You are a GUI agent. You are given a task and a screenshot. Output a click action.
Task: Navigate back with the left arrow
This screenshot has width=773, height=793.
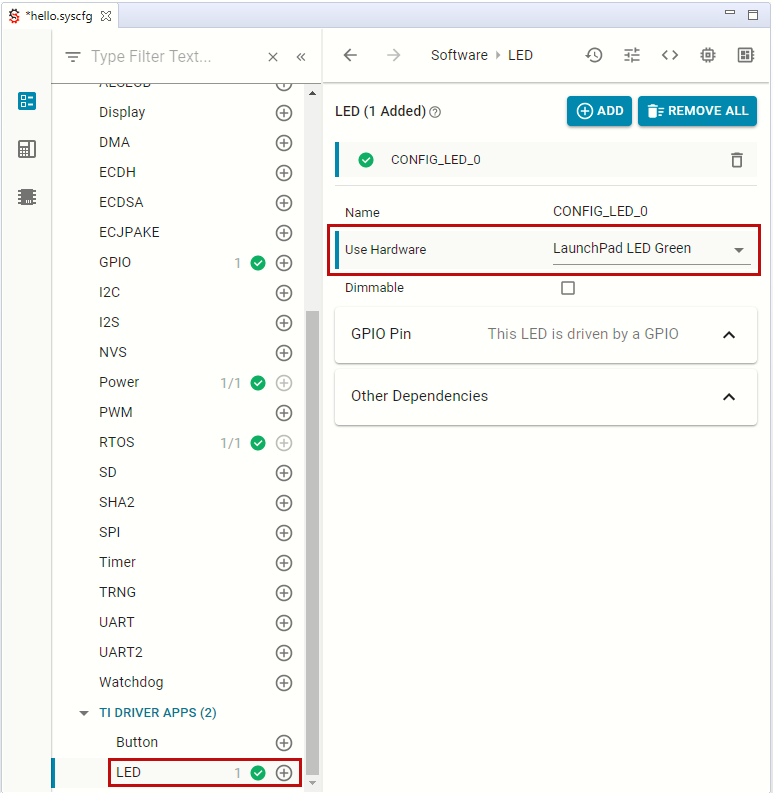click(x=350, y=55)
